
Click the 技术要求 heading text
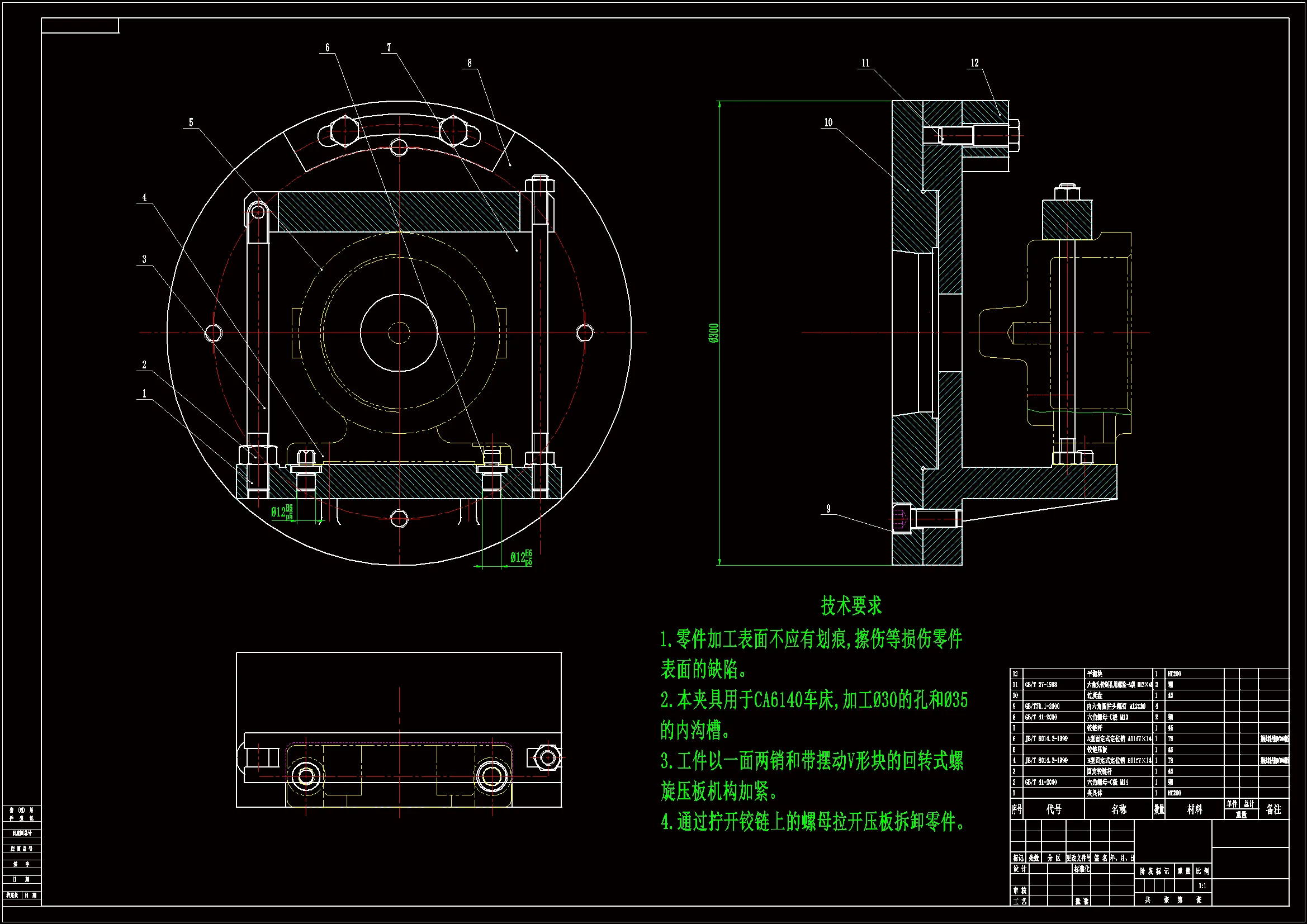pos(851,606)
